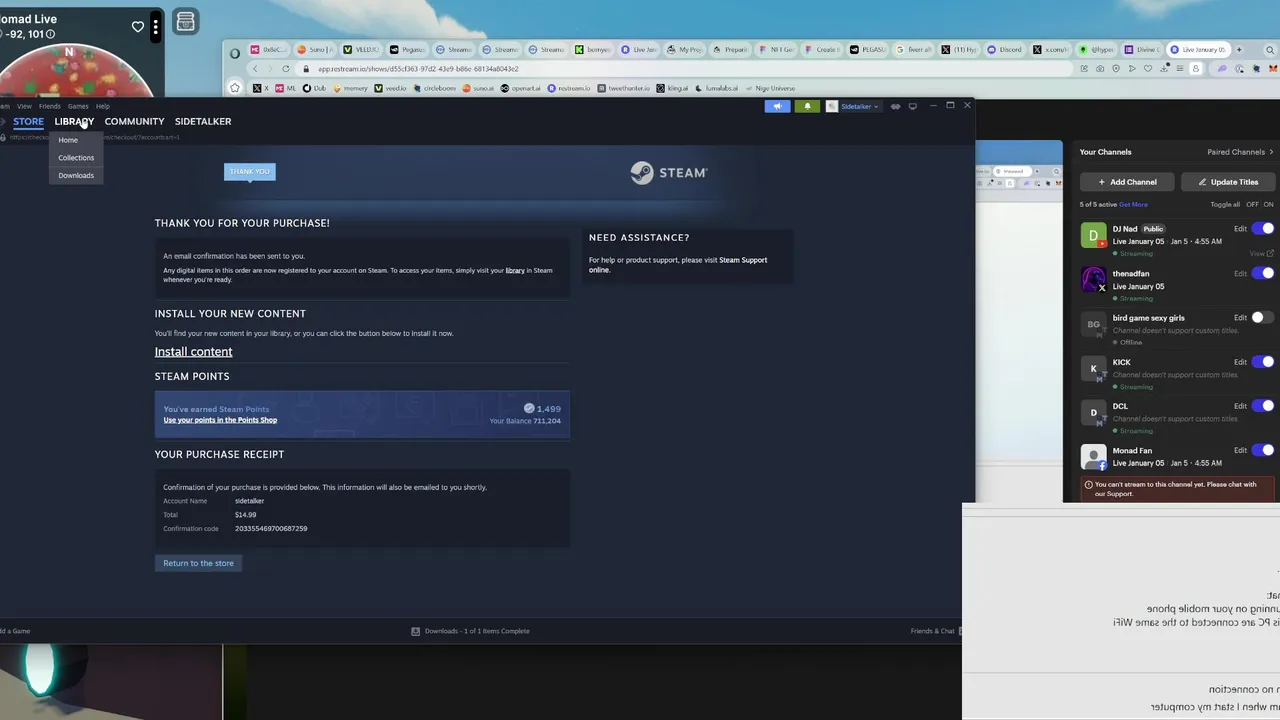The width and height of the screenshot is (1280, 720).
Task: Open the Steam Games menu
Action: [x=78, y=106]
